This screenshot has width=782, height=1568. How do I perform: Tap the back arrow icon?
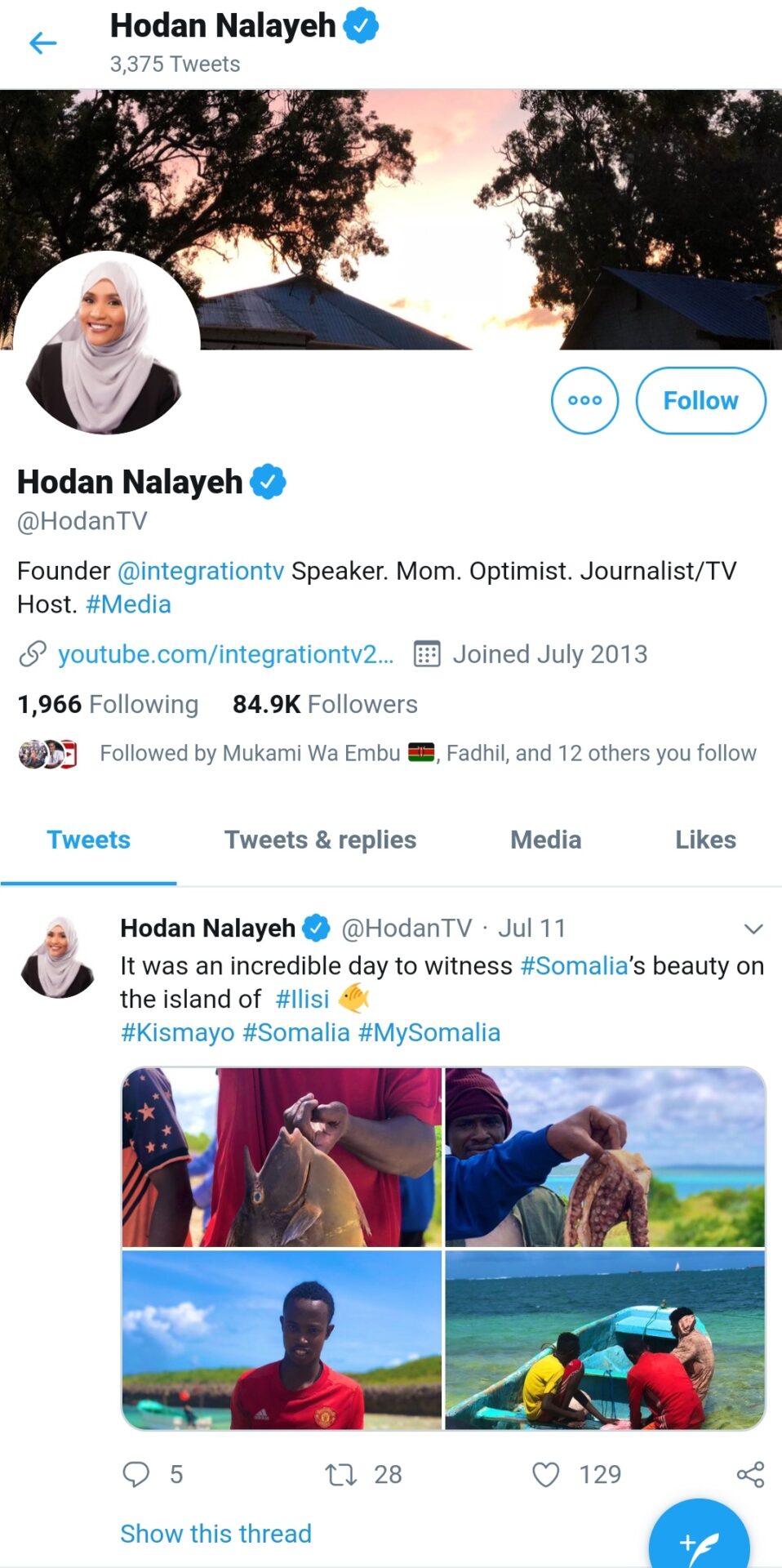(x=42, y=42)
